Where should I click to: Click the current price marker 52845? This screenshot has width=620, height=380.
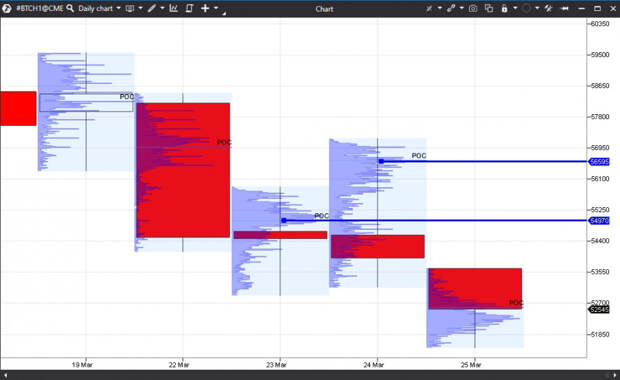click(599, 309)
